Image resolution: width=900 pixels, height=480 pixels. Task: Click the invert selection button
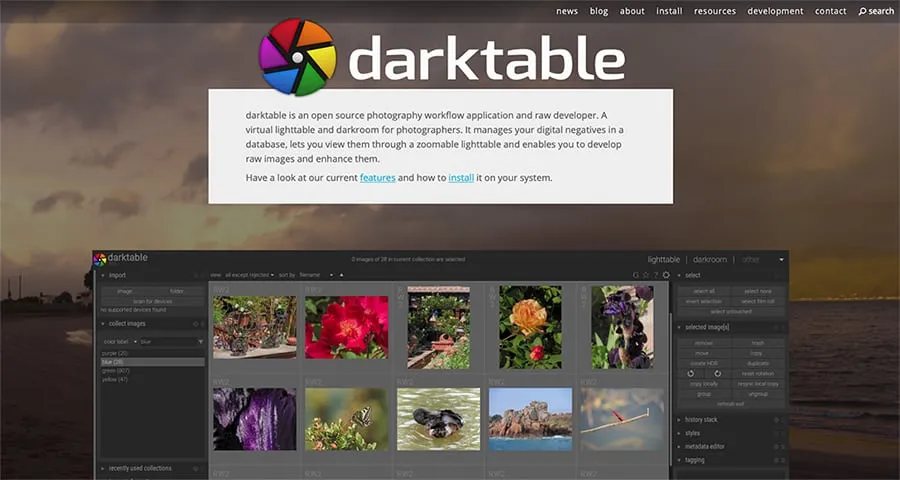tap(704, 301)
